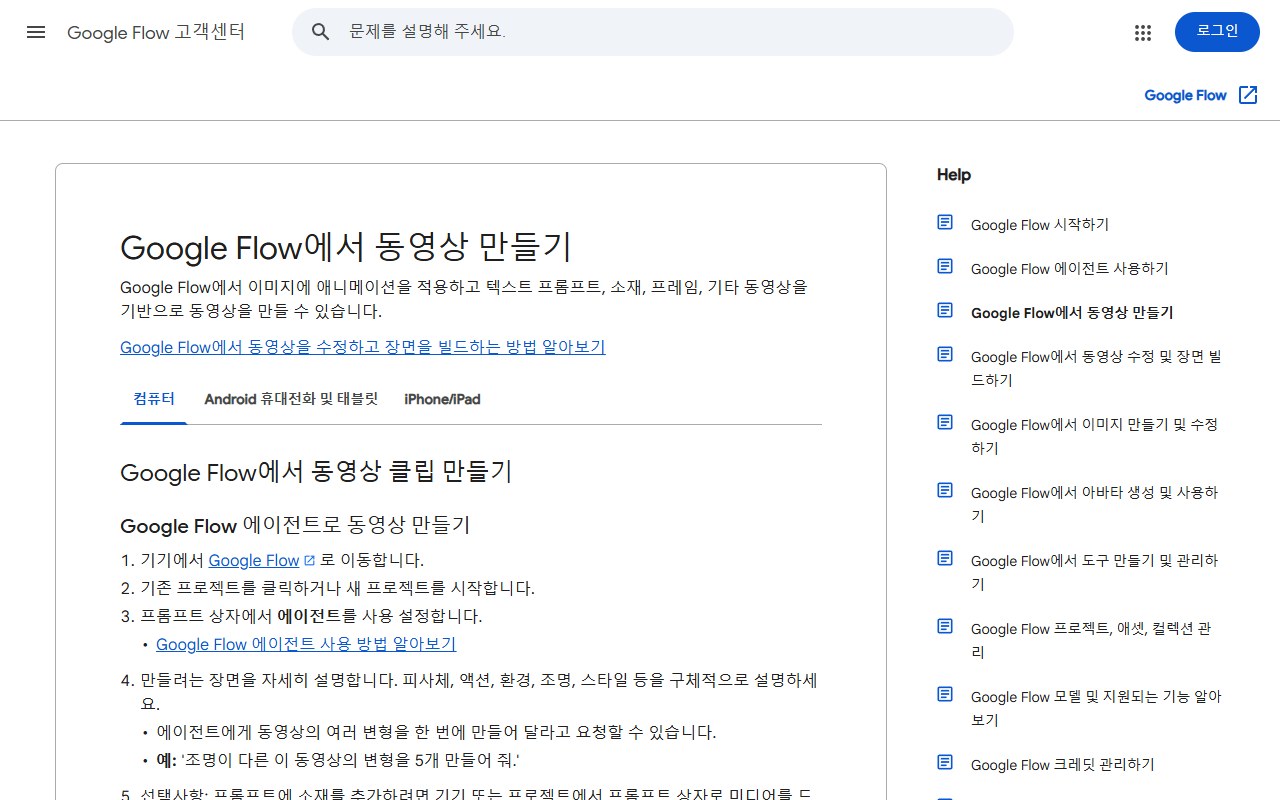This screenshot has height=800, width=1280.
Task: Click article icon beside 모델 및 지원되는 기능 알아보기
Action: tap(945, 694)
